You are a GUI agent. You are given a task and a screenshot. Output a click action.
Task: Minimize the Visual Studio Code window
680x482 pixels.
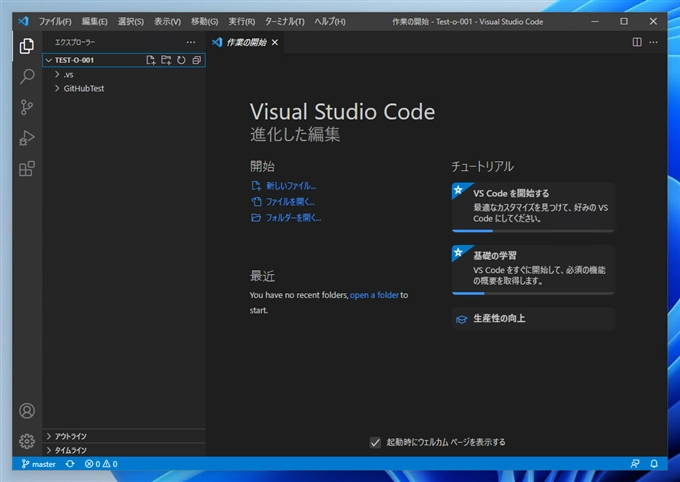click(595, 21)
